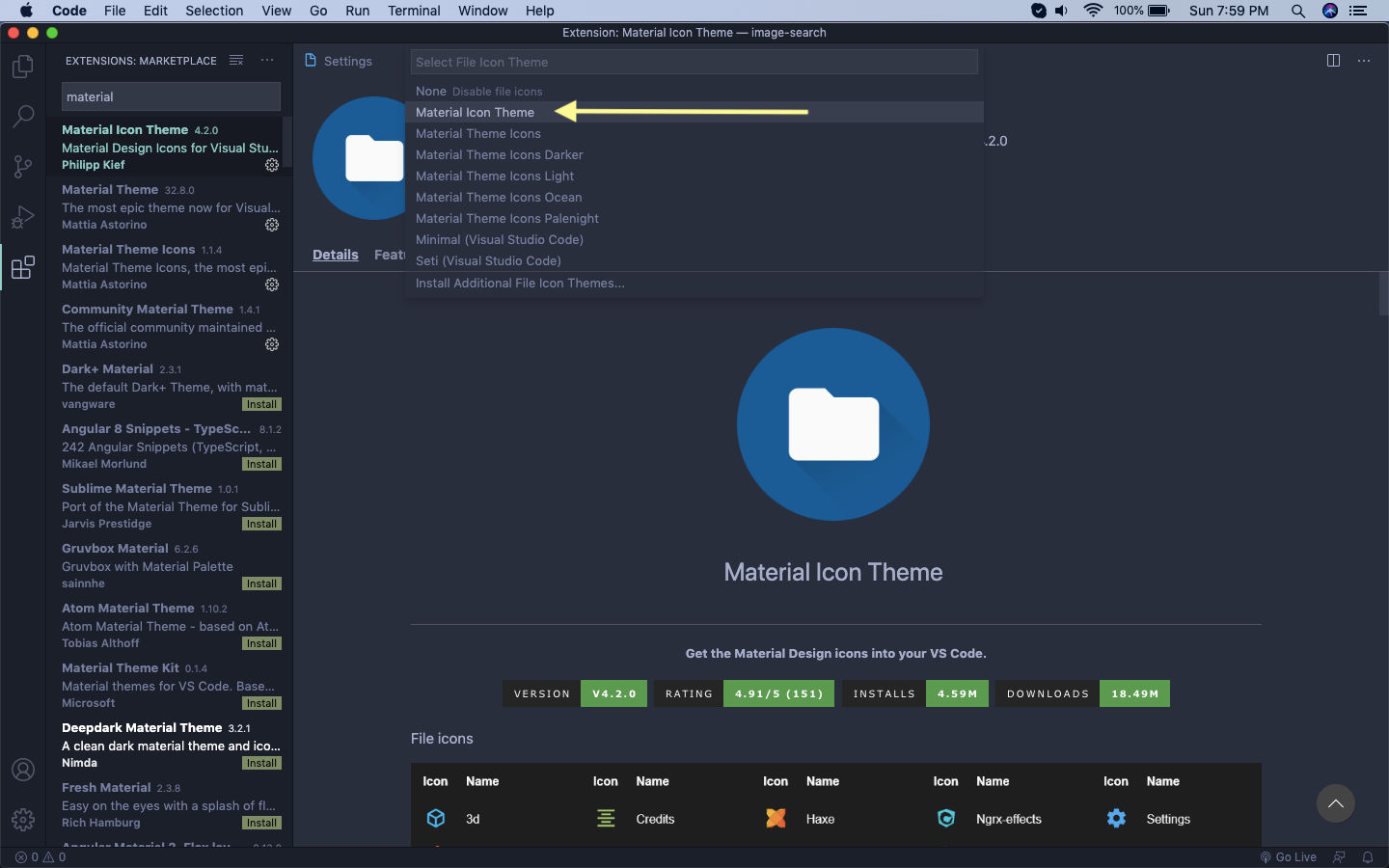Image resolution: width=1389 pixels, height=868 pixels.
Task: Click the rating 4.91/5 badge
Action: tap(745, 693)
